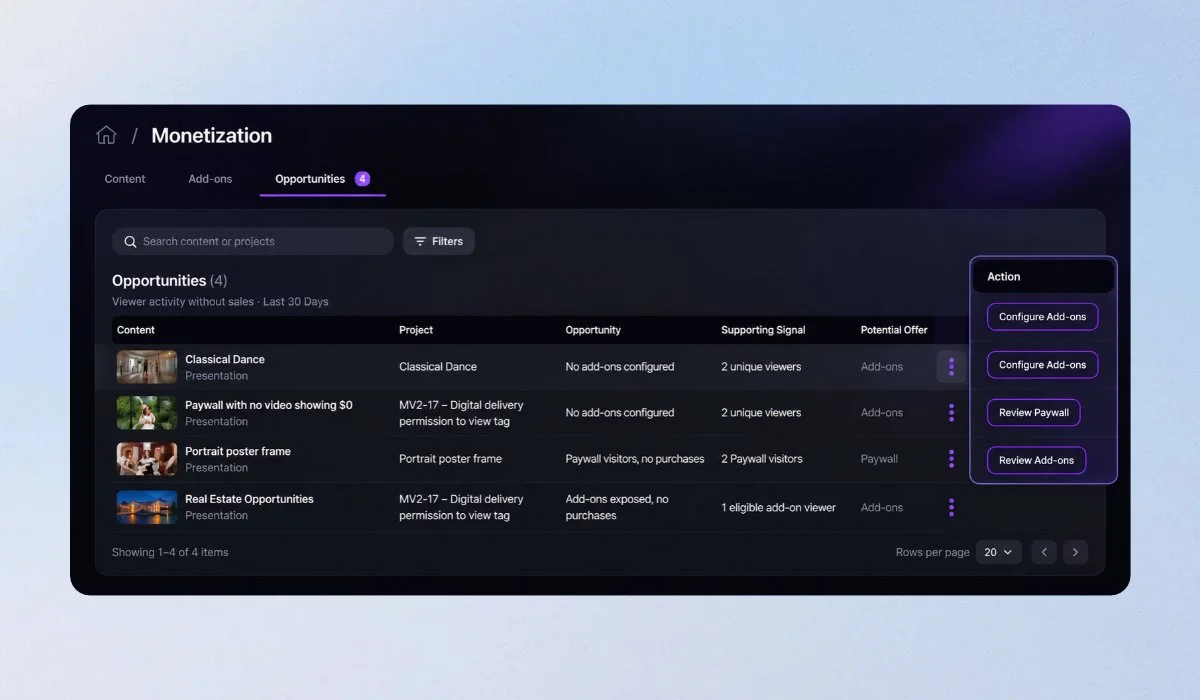This screenshot has width=1200, height=700.
Task: Click 'Paywall with no video showing $0' title
Action: coord(269,405)
